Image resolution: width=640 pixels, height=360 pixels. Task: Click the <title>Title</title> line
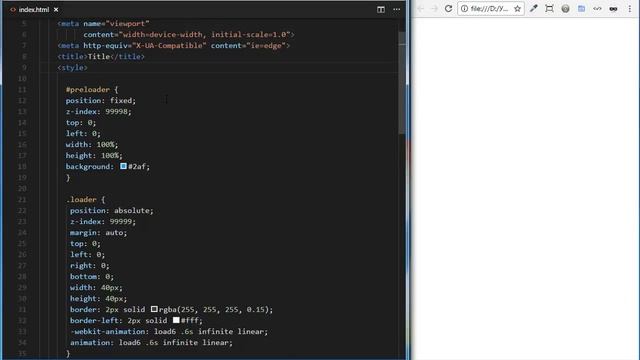pyautogui.click(x=101, y=56)
